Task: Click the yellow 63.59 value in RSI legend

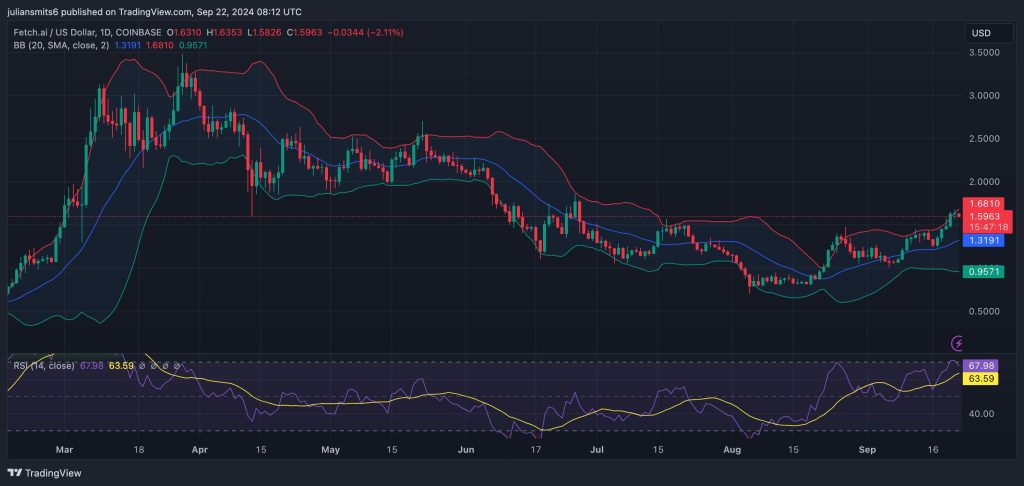Action: click(x=121, y=366)
